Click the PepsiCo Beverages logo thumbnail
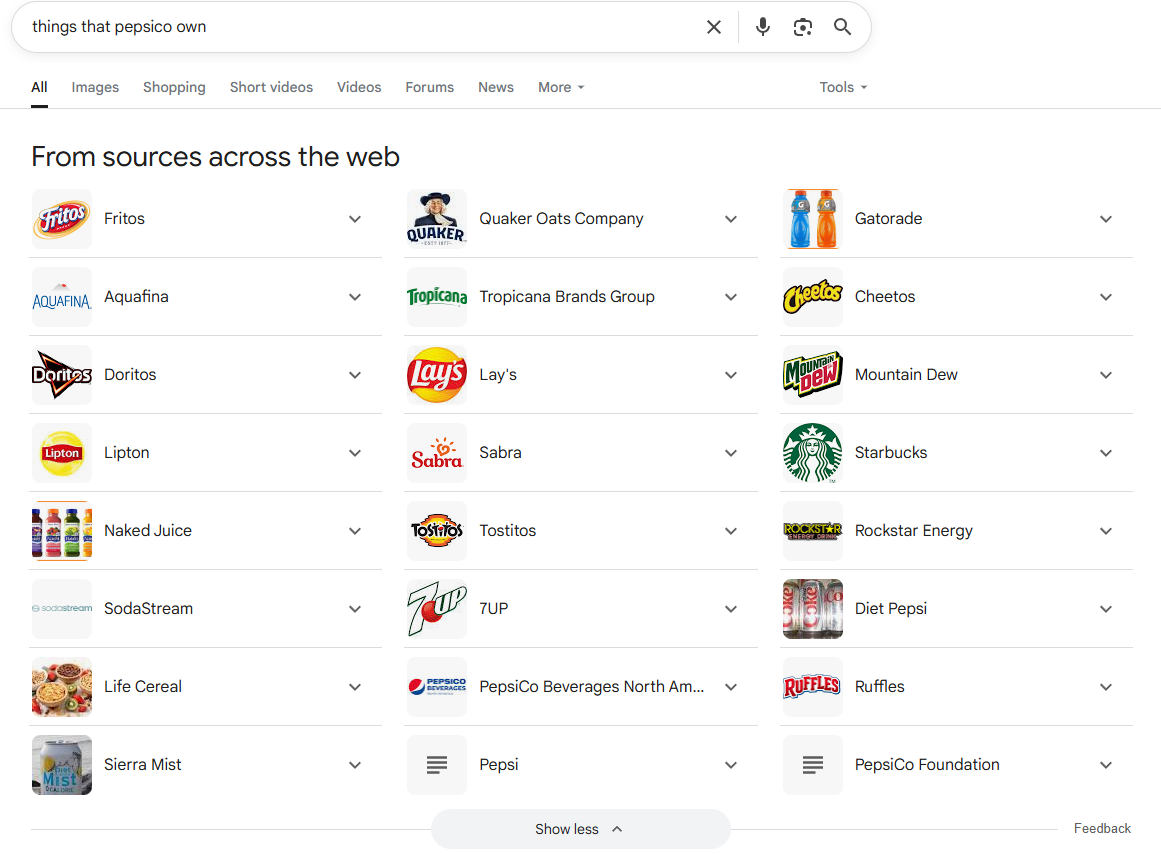This screenshot has height=854, width=1161. point(437,687)
